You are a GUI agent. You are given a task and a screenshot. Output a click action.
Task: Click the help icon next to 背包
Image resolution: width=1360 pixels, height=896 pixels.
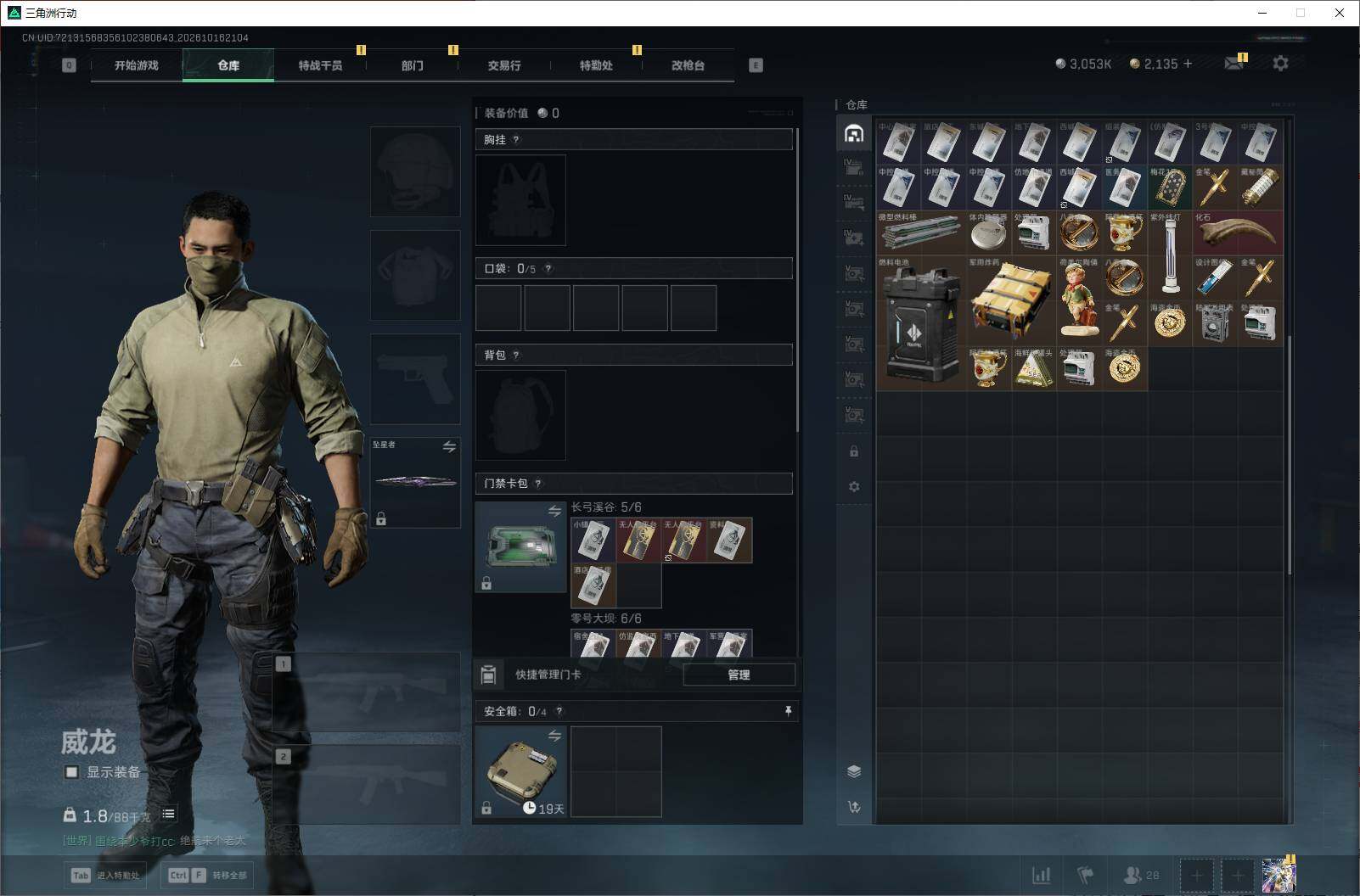[x=515, y=356]
